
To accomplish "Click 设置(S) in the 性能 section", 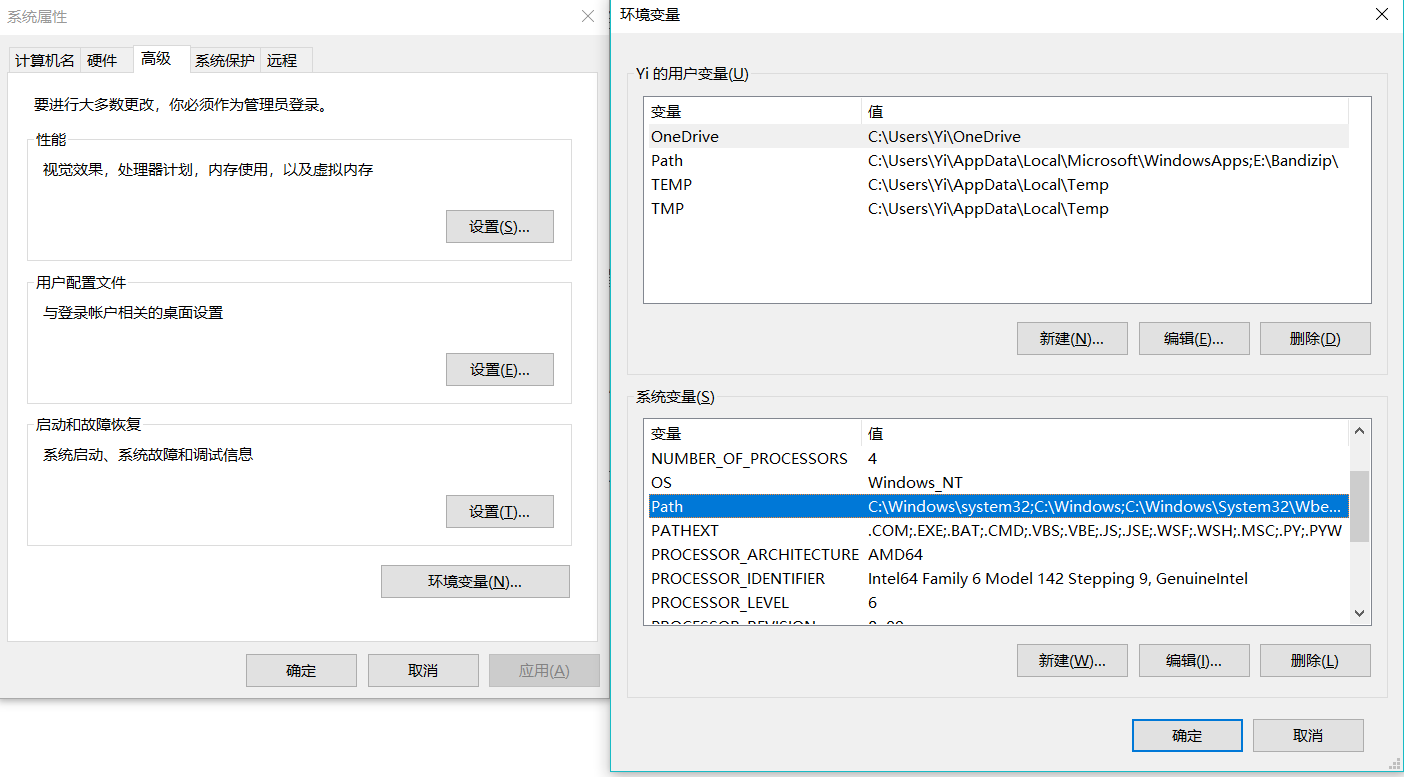I will click(x=499, y=227).
